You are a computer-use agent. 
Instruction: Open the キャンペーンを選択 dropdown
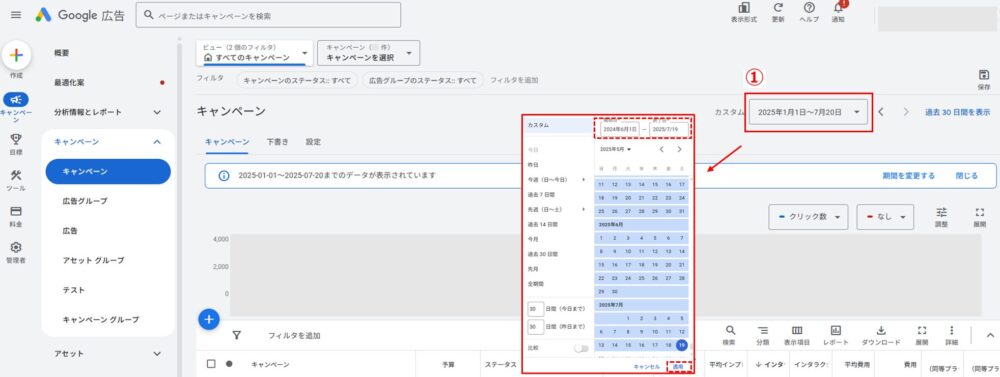369,53
